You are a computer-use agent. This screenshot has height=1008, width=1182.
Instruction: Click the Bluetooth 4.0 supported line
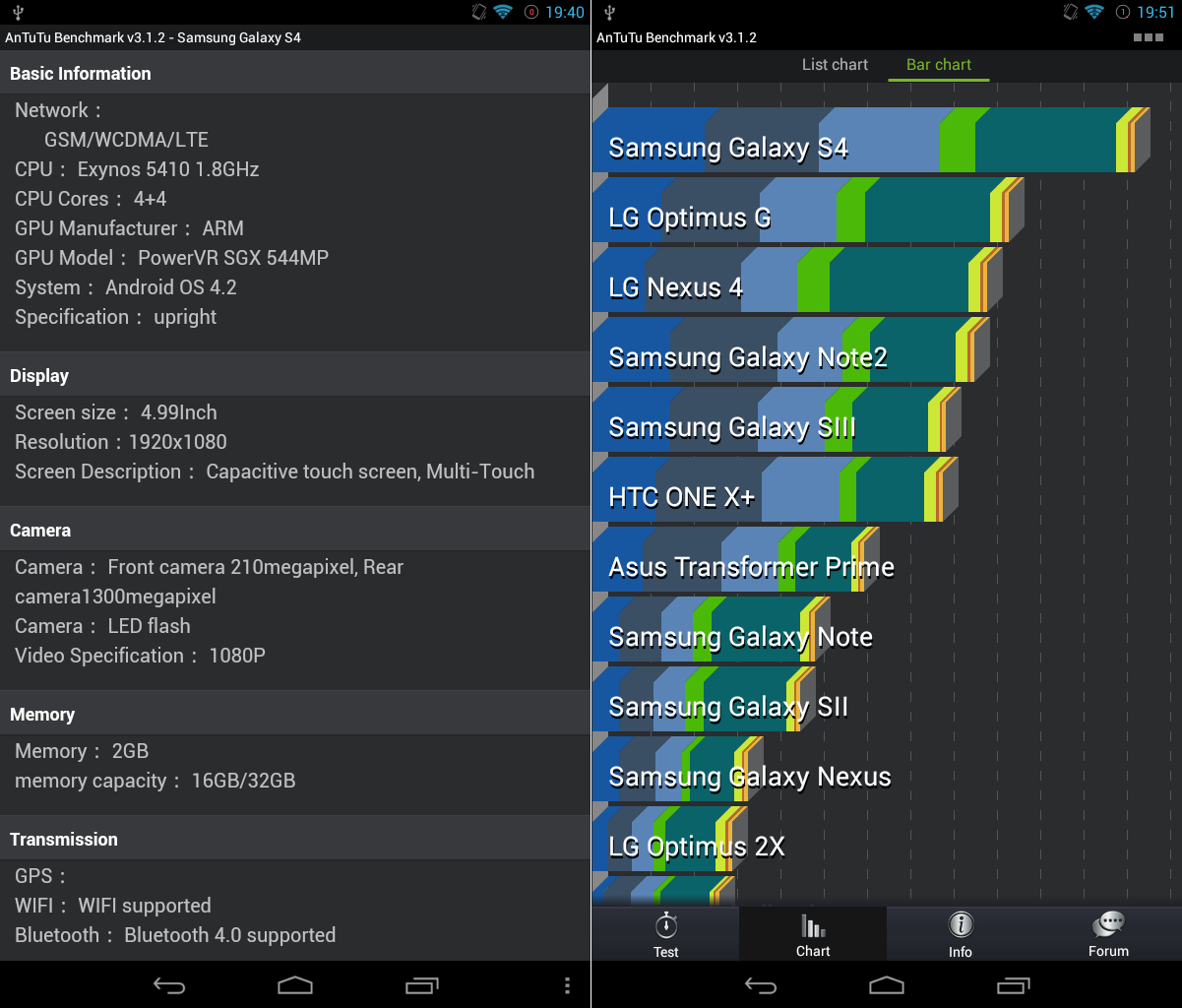[175, 935]
